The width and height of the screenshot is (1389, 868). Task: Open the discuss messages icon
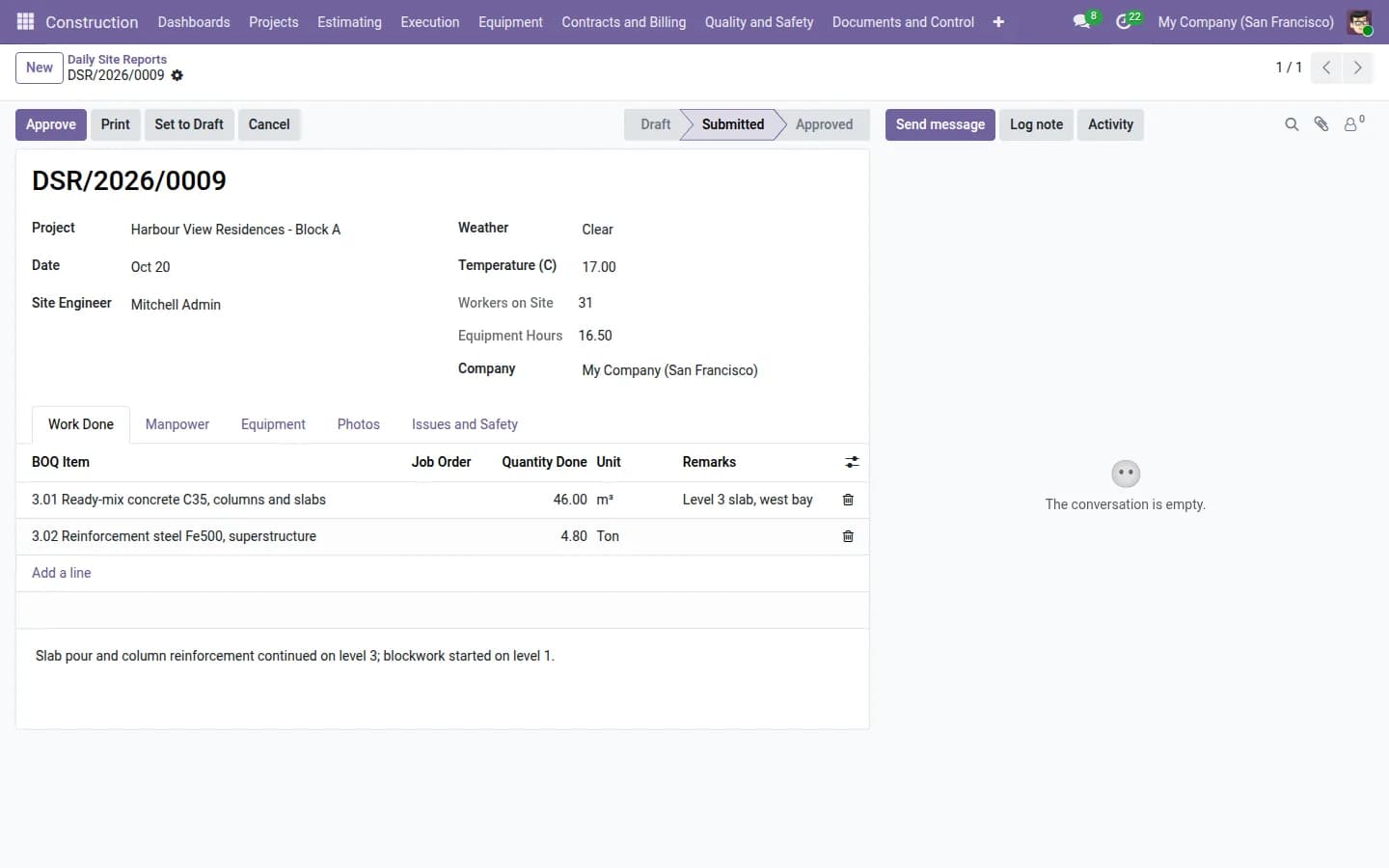point(1082,21)
